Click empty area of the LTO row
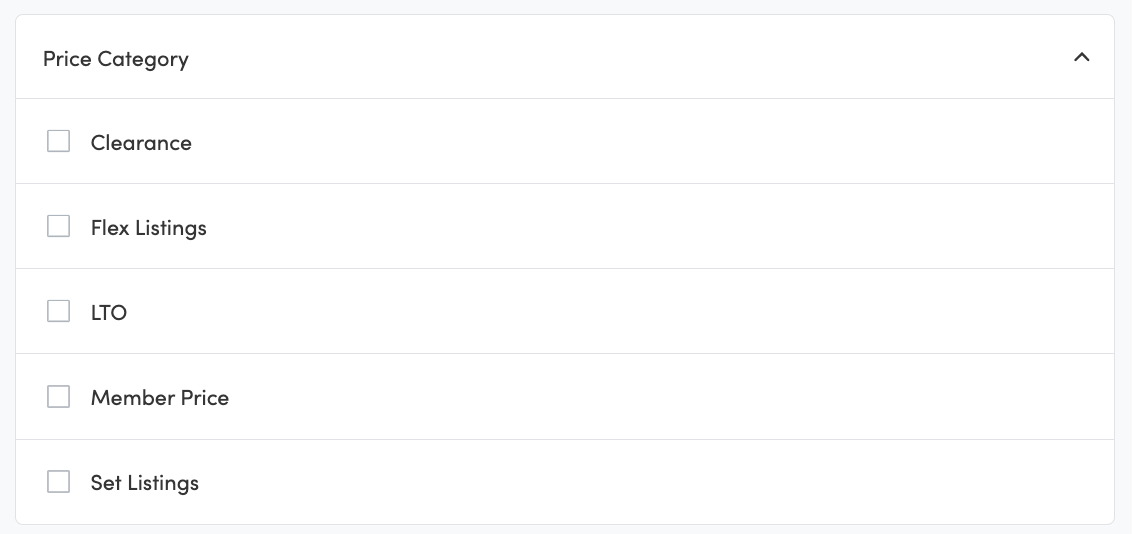Image resolution: width=1134 pixels, height=534 pixels. [650, 313]
